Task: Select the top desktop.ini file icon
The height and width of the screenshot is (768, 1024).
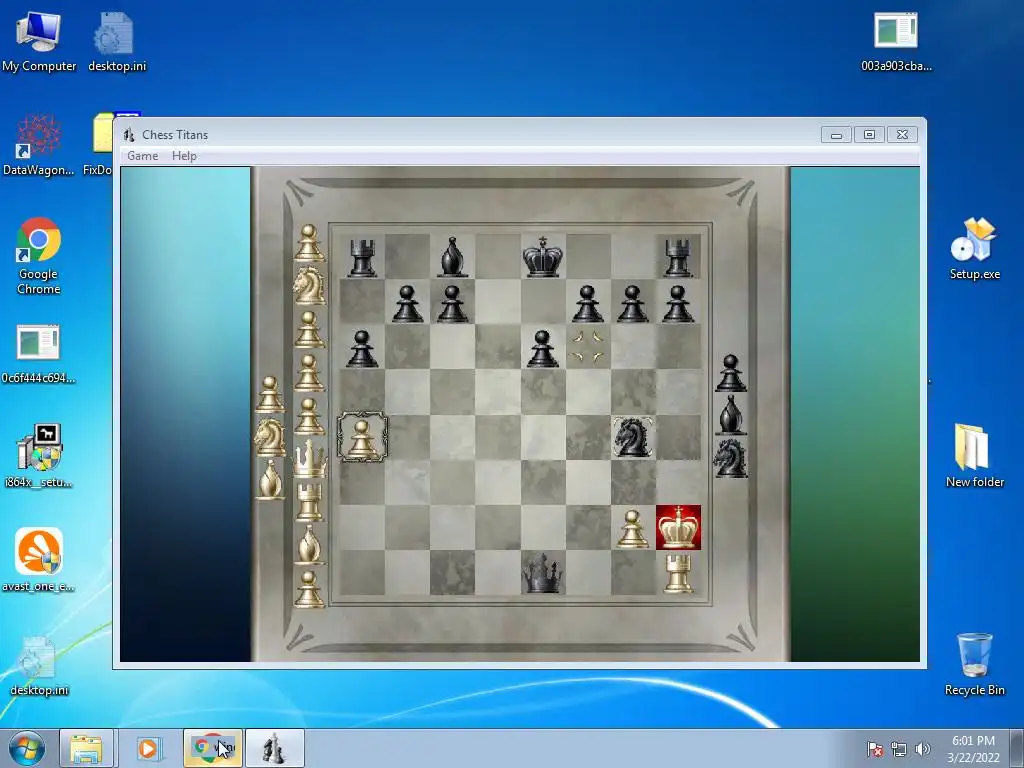Action: click(117, 42)
